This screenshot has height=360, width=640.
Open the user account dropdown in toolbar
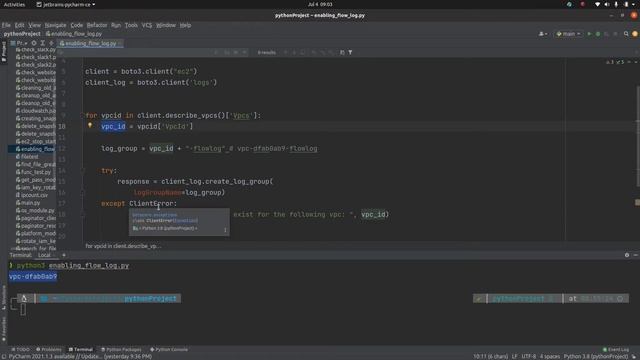click(542, 34)
